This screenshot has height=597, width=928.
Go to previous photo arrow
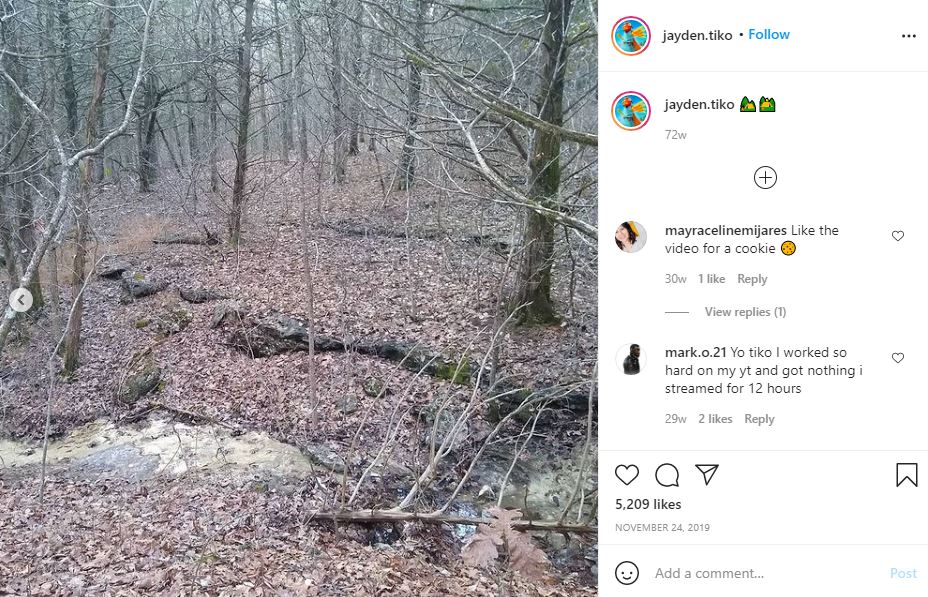tap(21, 300)
